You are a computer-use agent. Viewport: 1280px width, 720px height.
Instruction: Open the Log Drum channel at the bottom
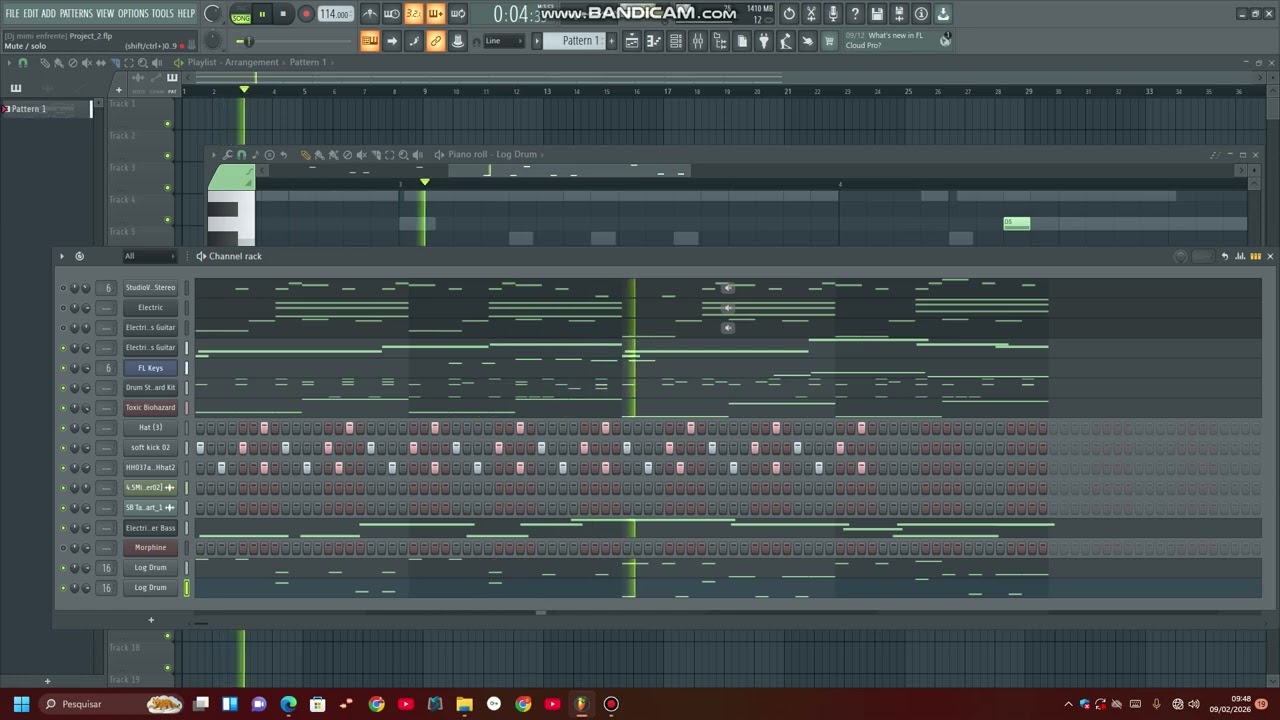tap(150, 588)
